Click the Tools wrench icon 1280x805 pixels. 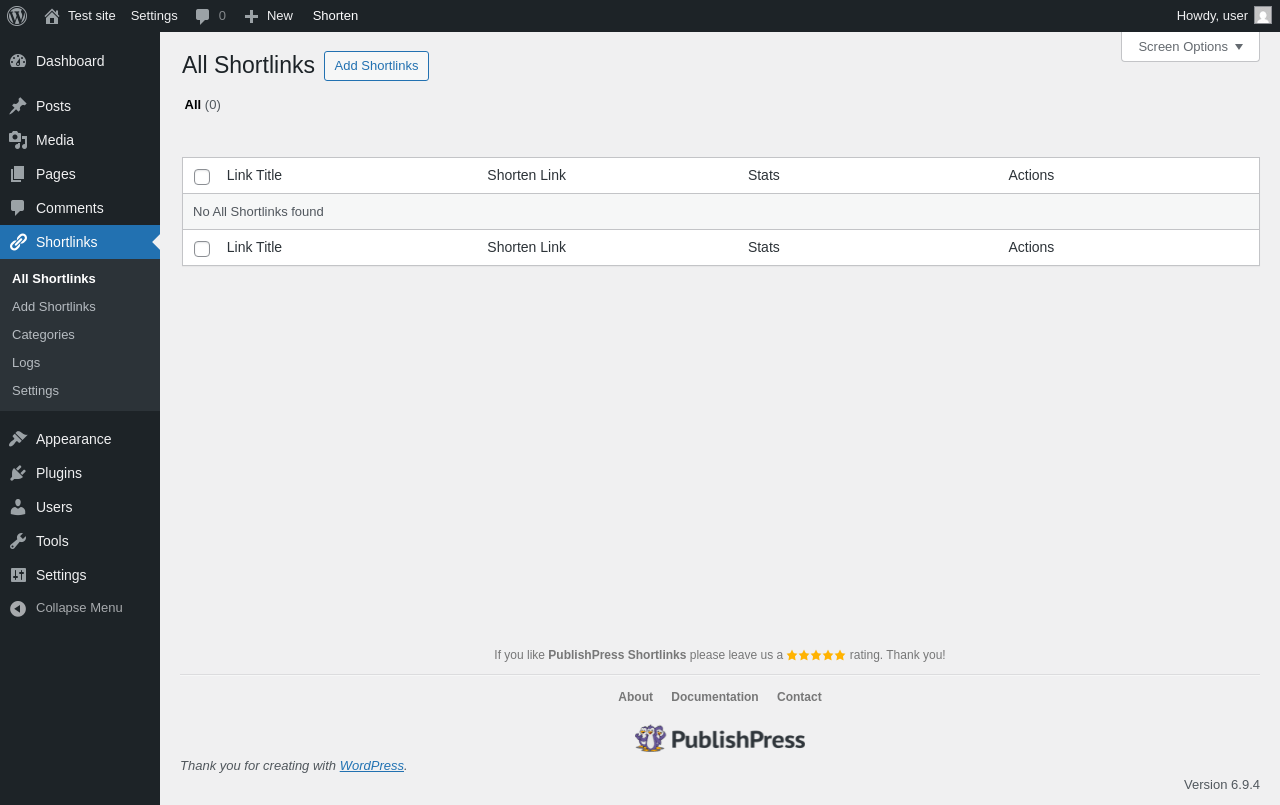coord(18,541)
